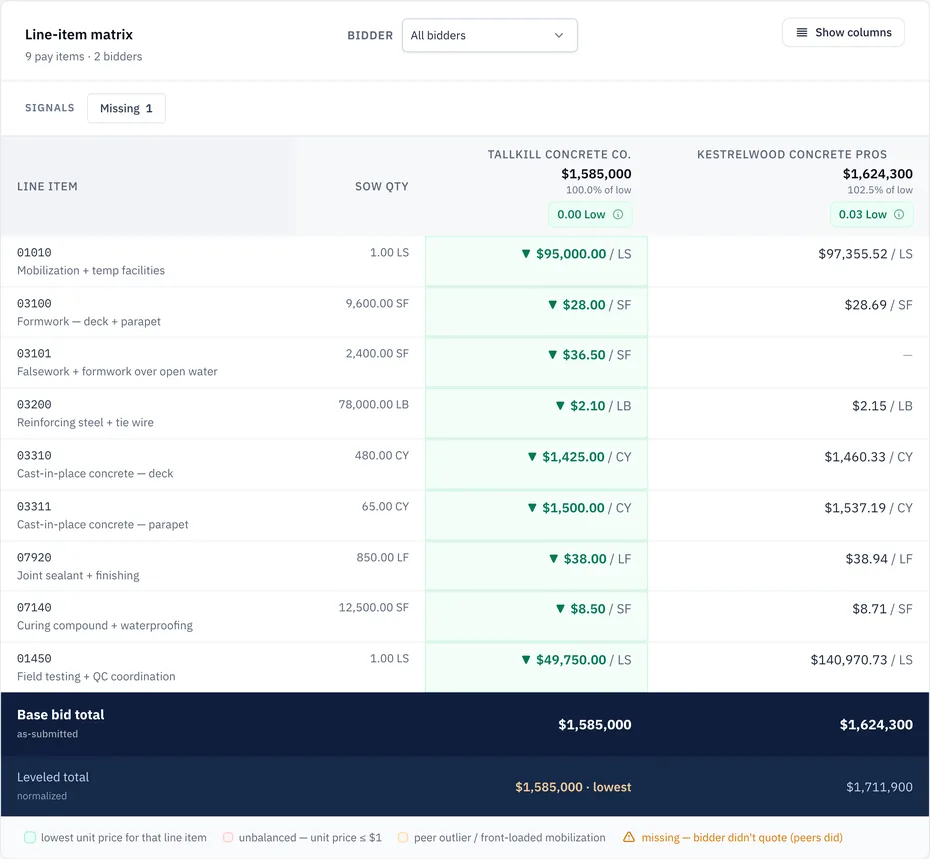
Task: Click Kestrelwood price $8.71 / SF
Action: tap(882, 609)
